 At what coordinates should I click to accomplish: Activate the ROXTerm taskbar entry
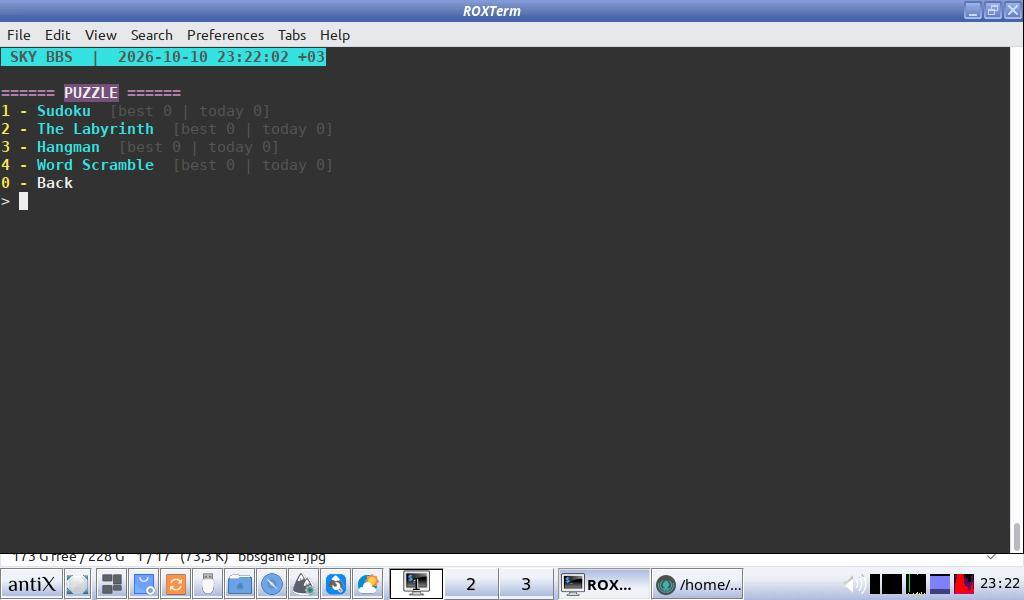click(603, 584)
